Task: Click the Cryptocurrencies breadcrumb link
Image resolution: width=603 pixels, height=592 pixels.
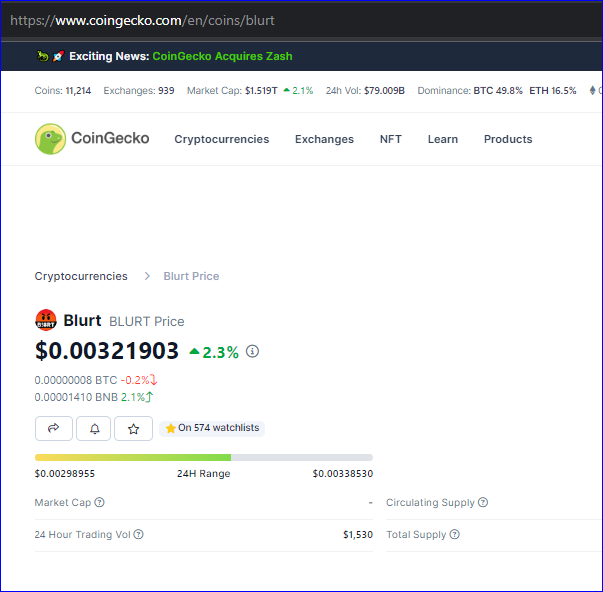Action: [81, 276]
